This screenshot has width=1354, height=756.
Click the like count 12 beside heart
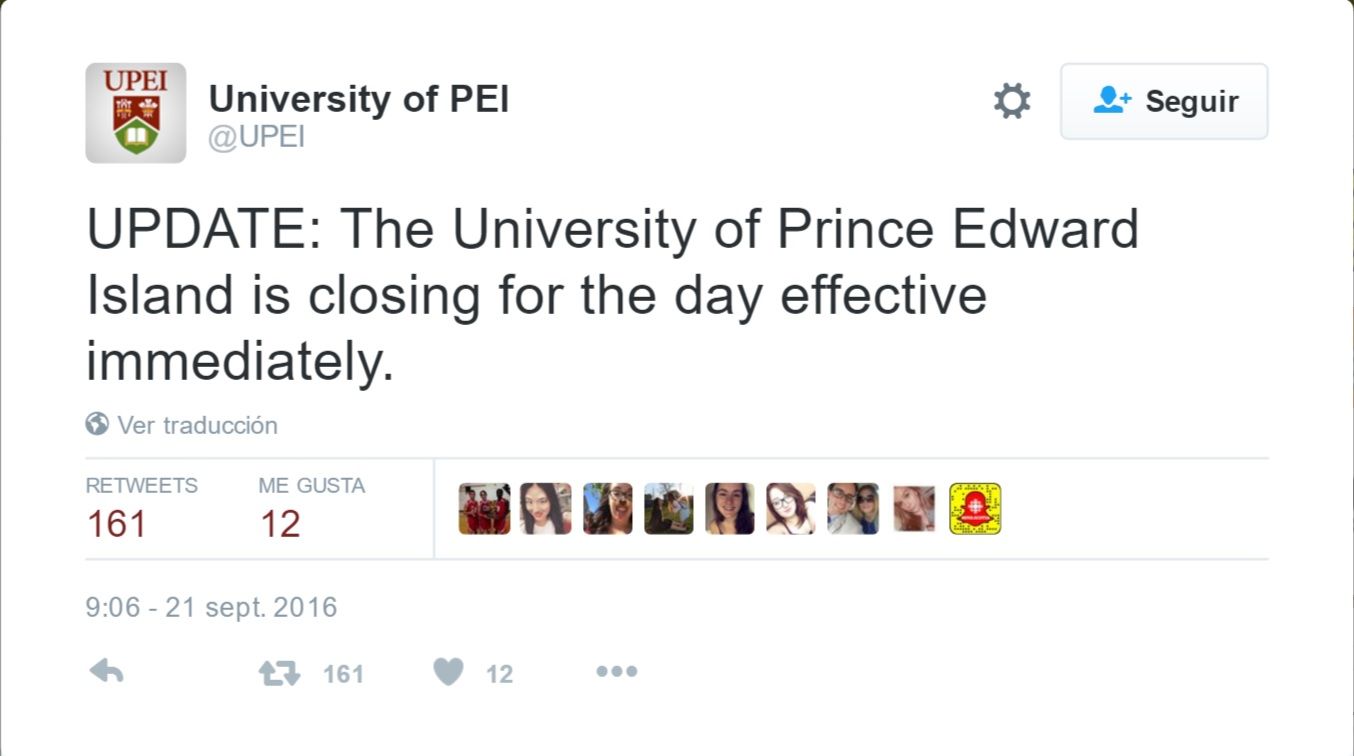(x=499, y=674)
